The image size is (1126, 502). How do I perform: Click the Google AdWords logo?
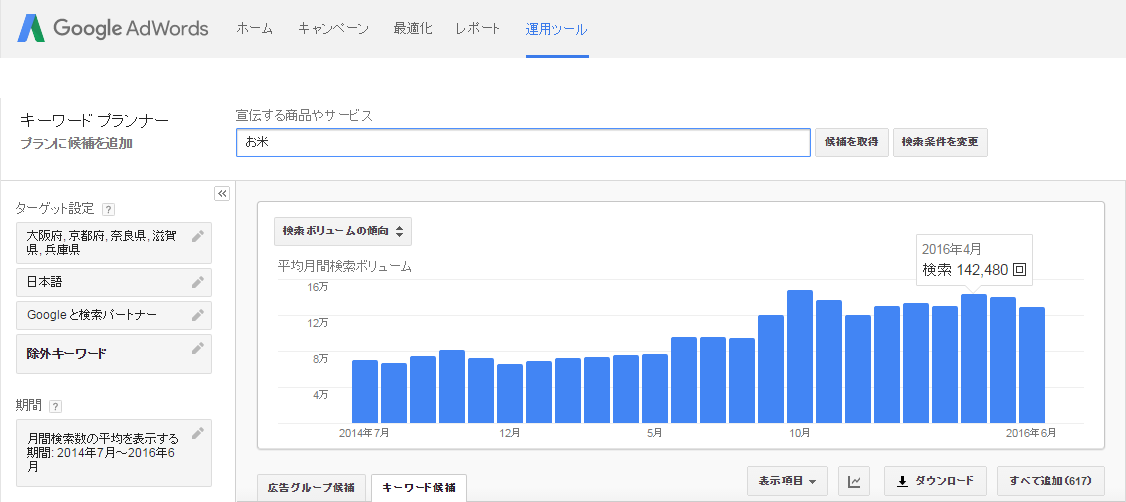pos(113,29)
